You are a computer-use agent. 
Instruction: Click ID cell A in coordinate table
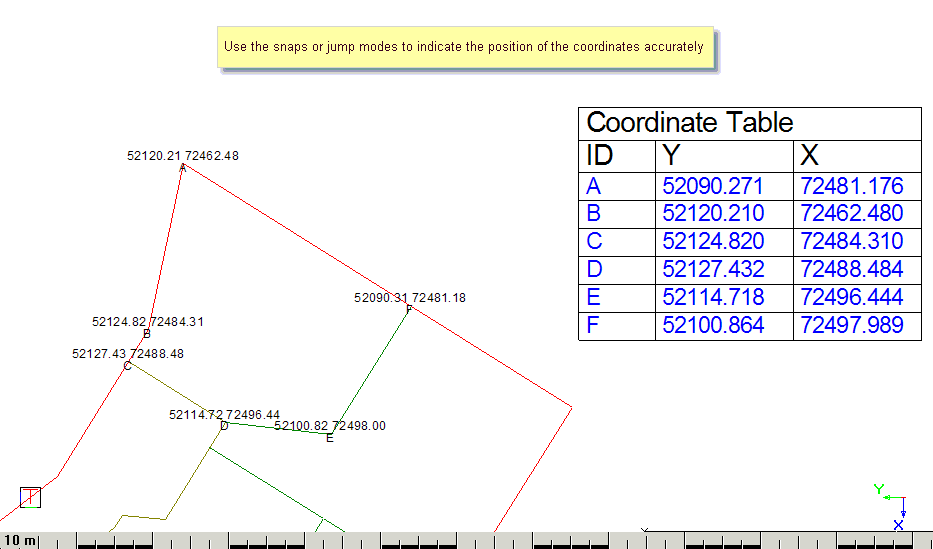click(617, 186)
